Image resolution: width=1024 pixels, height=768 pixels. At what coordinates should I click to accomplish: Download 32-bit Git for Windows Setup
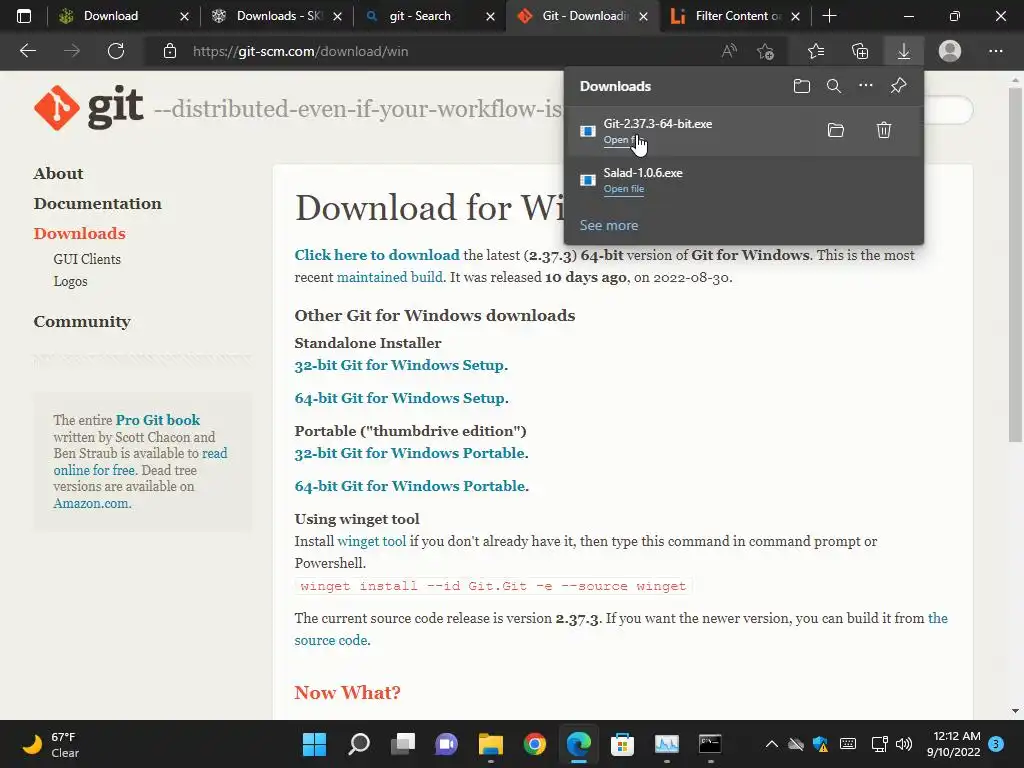click(x=399, y=365)
